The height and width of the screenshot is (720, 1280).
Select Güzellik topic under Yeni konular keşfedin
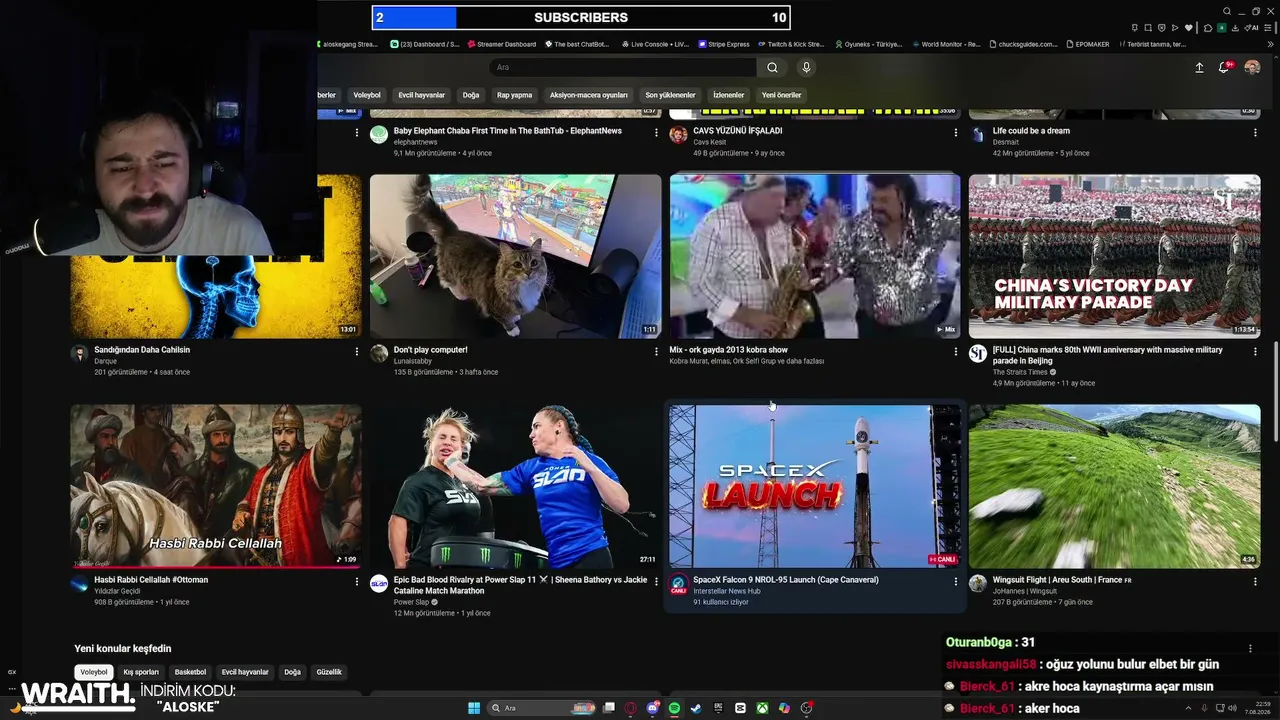pos(329,672)
